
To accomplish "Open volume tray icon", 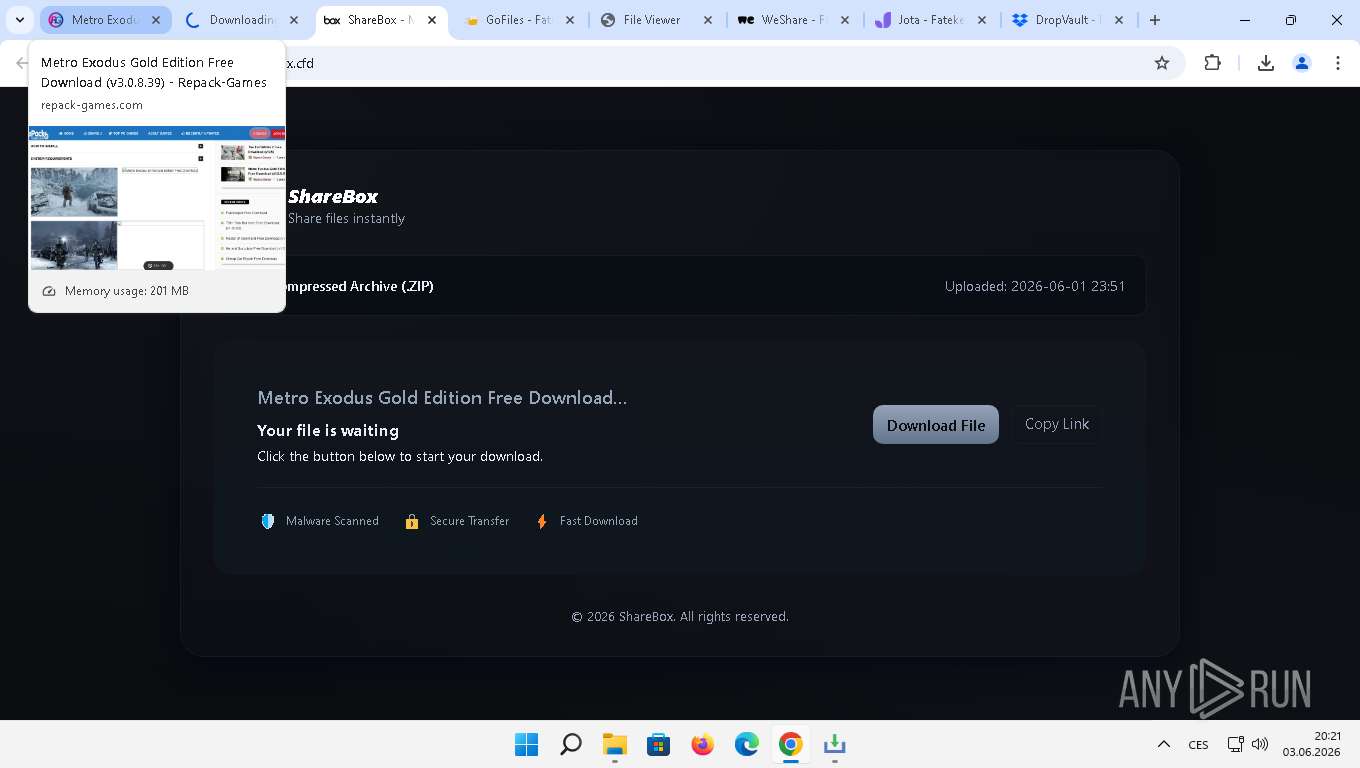I will (1260, 745).
